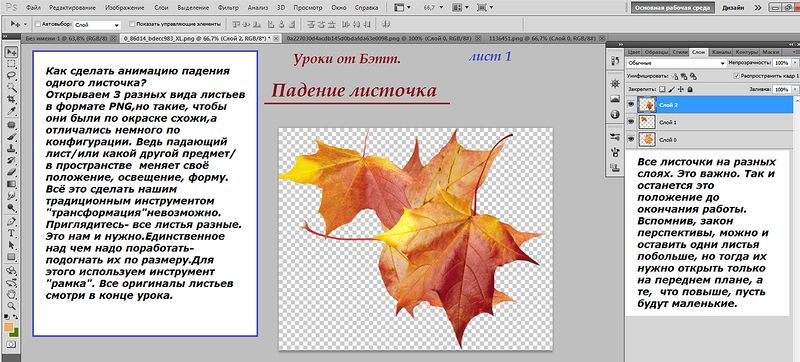Open the Info panel icon in dock
The width and height of the screenshot is (800, 362).
point(615,115)
